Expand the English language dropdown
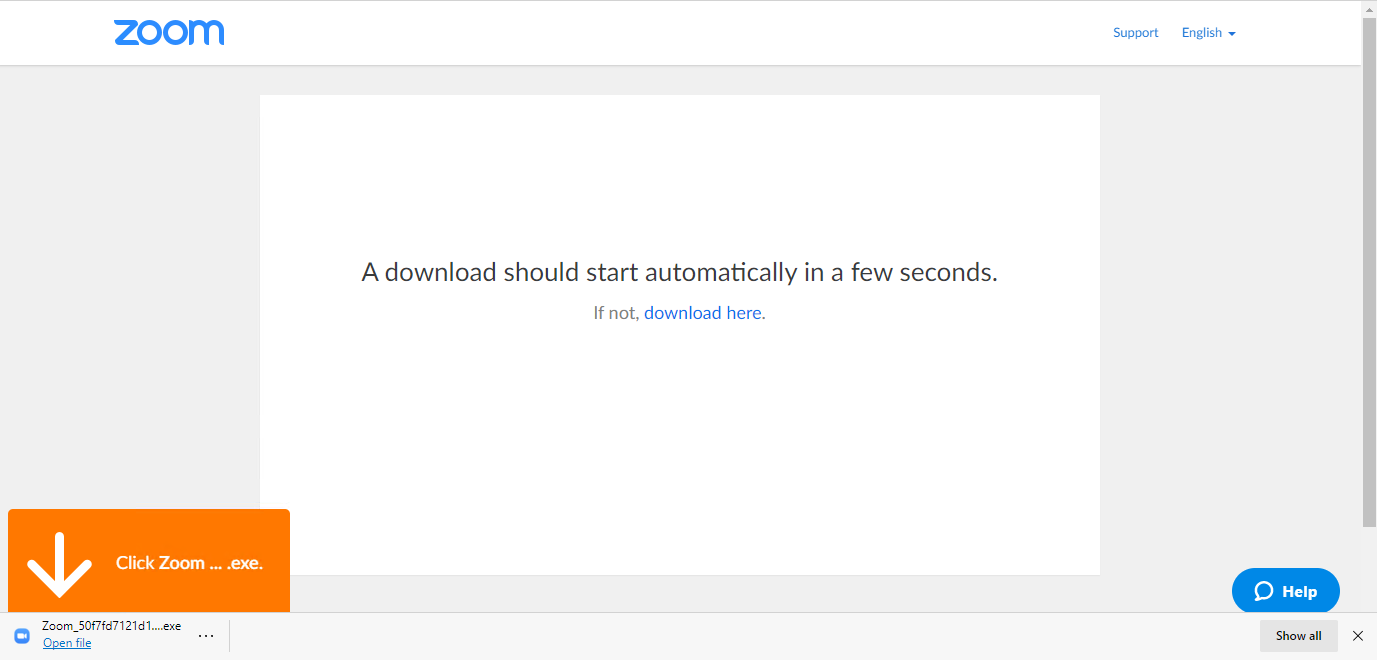The image size is (1377, 660). pyautogui.click(x=1208, y=33)
